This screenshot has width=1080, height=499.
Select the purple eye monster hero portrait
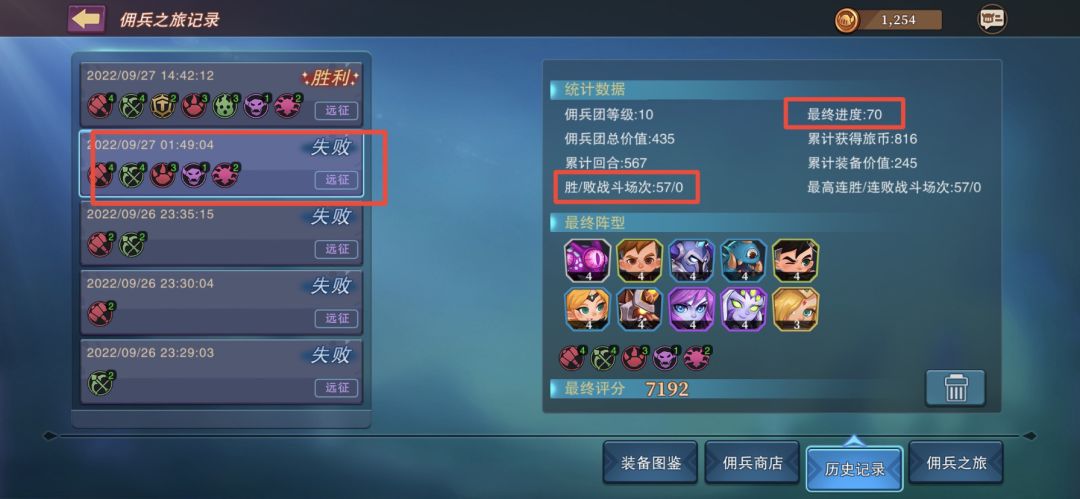coord(588,261)
